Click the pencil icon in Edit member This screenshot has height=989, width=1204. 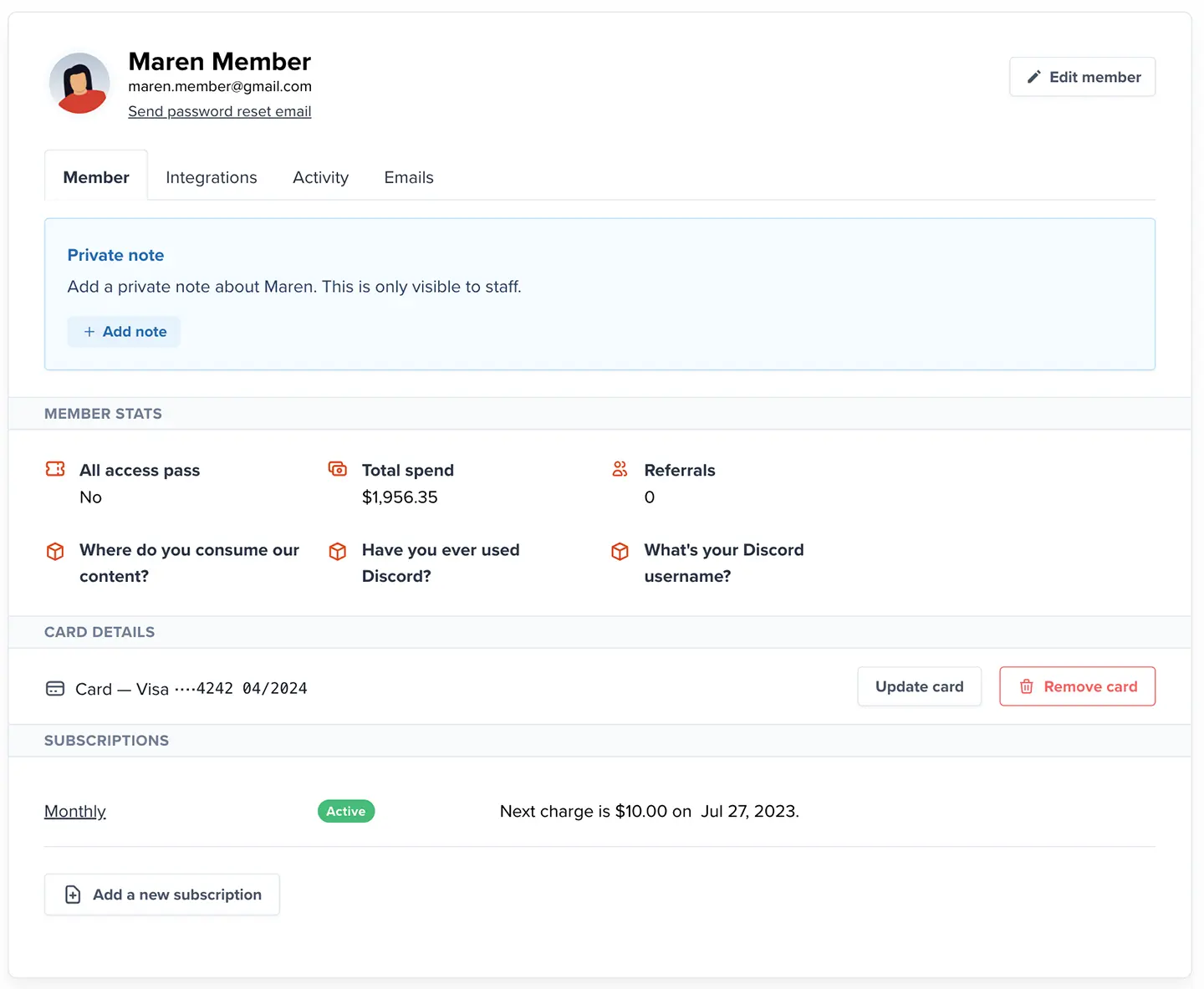pos(1033,77)
